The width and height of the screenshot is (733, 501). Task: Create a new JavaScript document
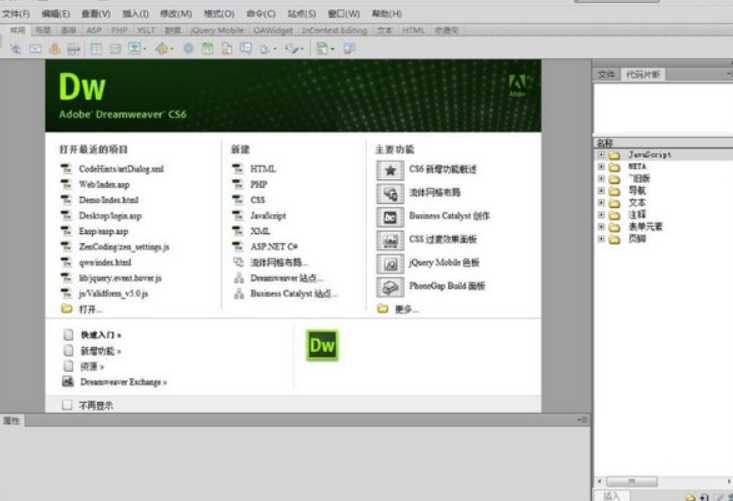(x=268, y=215)
